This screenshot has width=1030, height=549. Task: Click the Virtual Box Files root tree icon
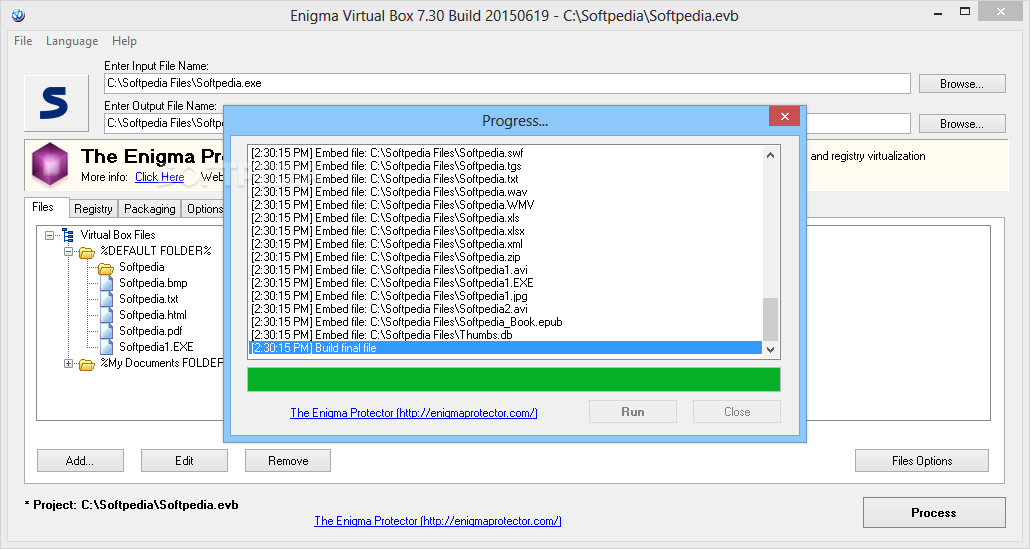68,235
